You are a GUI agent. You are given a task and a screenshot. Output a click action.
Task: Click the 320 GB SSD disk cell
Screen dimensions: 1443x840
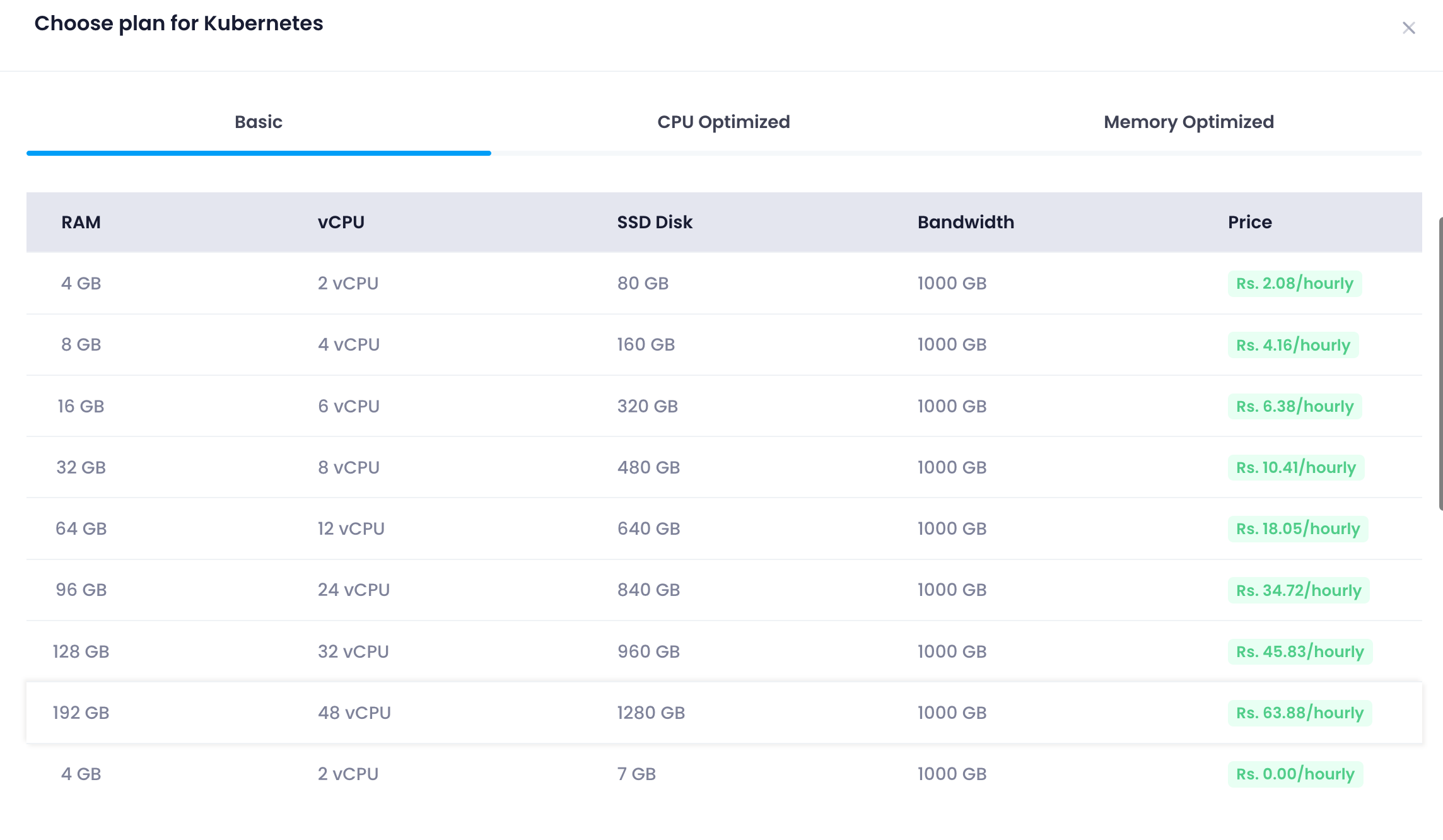(x=648, y=406)
